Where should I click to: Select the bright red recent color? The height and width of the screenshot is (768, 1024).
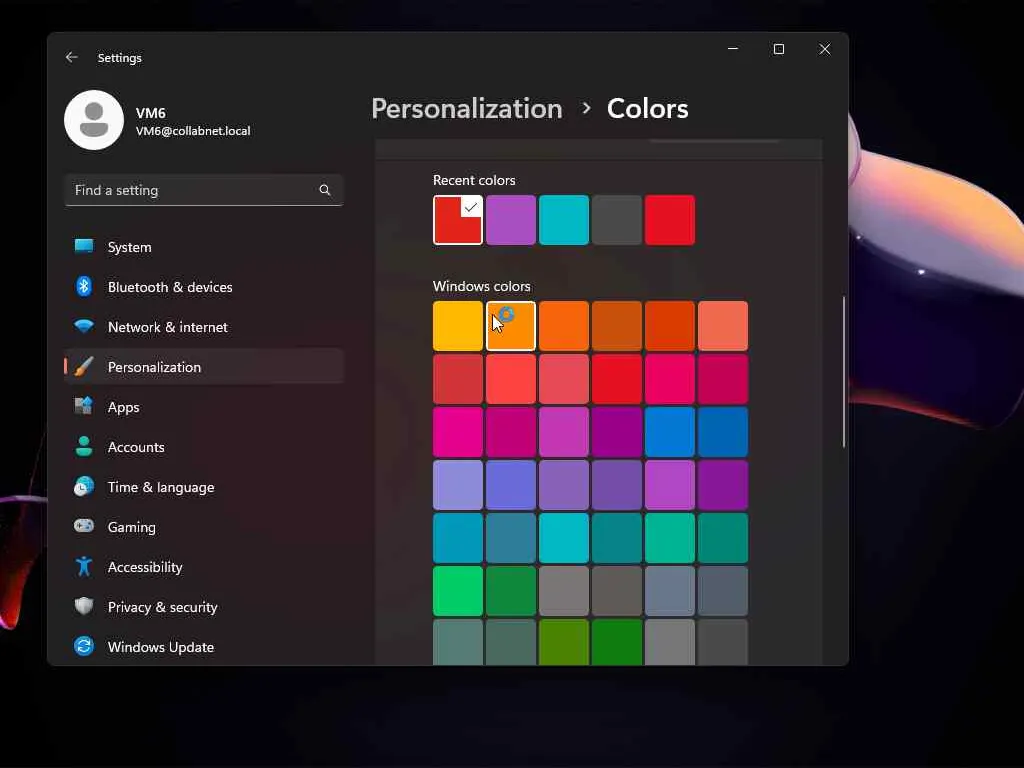[669, 220]
